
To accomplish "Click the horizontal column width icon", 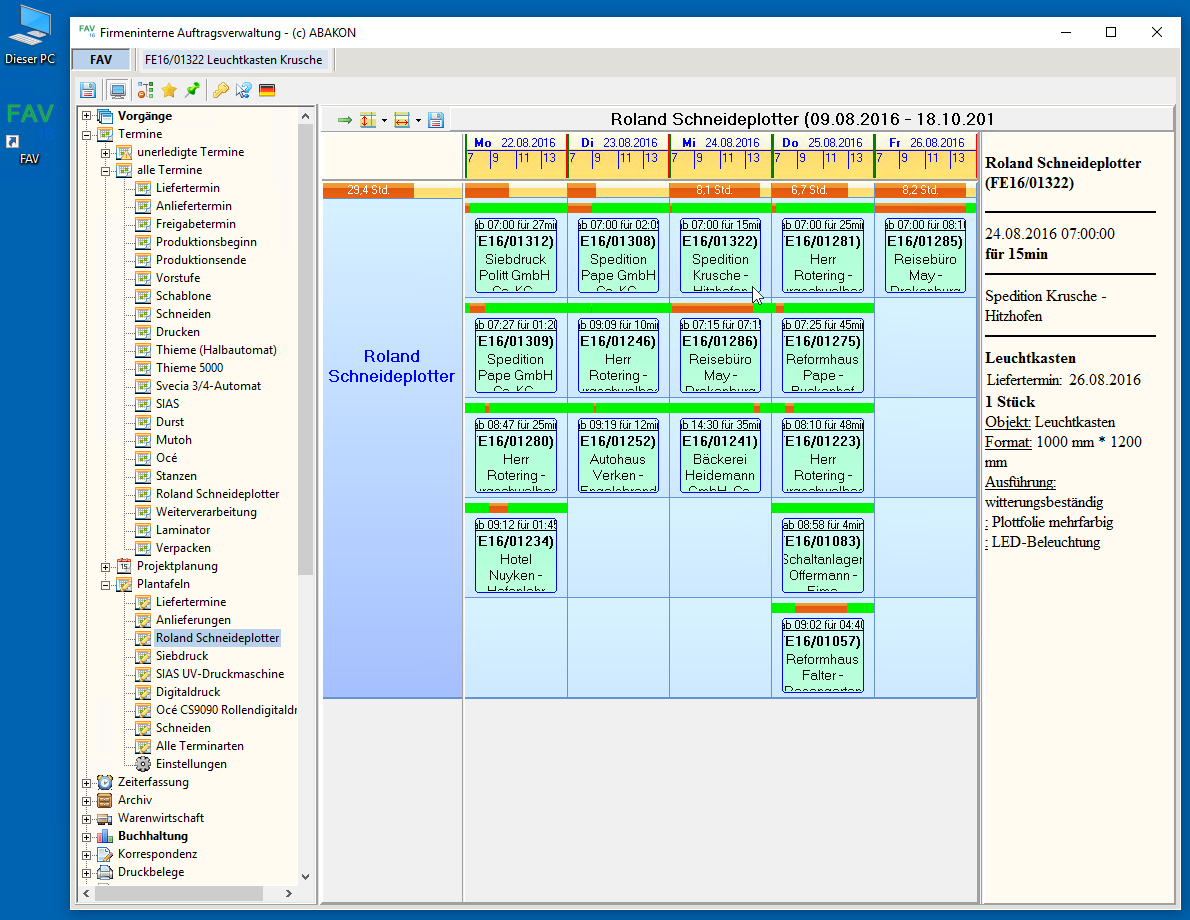I will [x=402, y=120].
